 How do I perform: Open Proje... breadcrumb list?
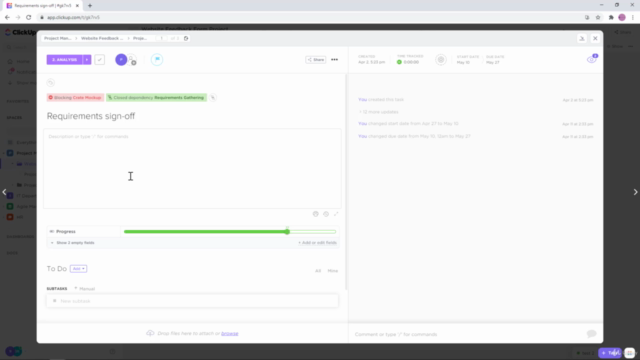coord(140,38)
